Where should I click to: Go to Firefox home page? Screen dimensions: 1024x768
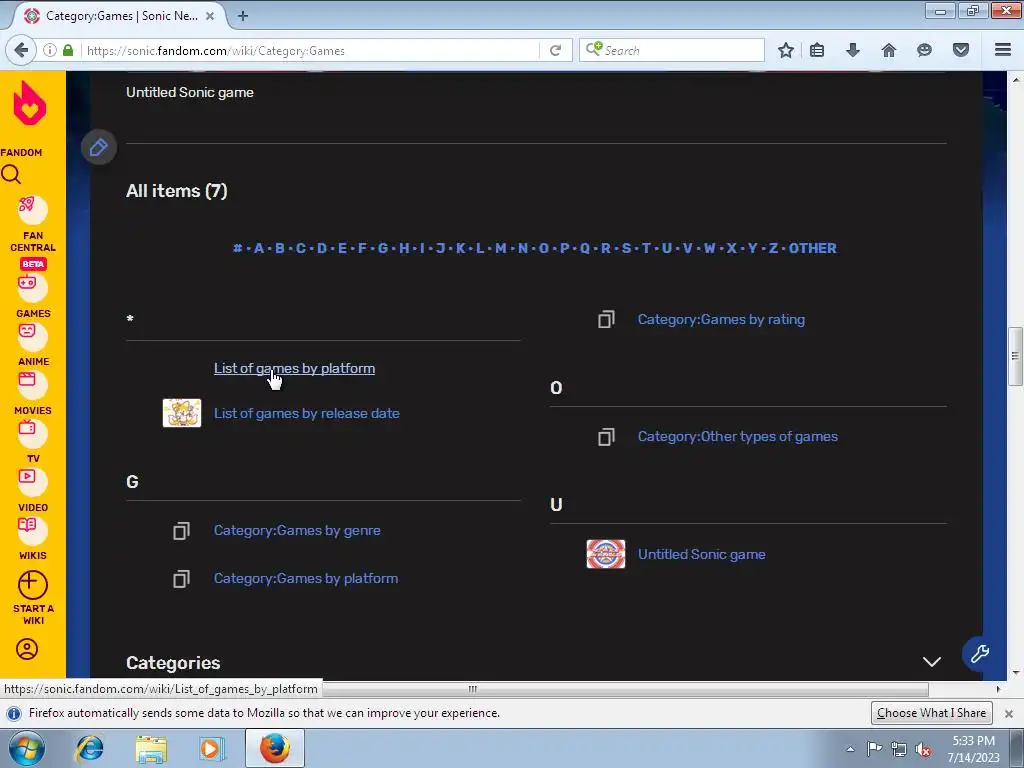(x=888, y=50)
